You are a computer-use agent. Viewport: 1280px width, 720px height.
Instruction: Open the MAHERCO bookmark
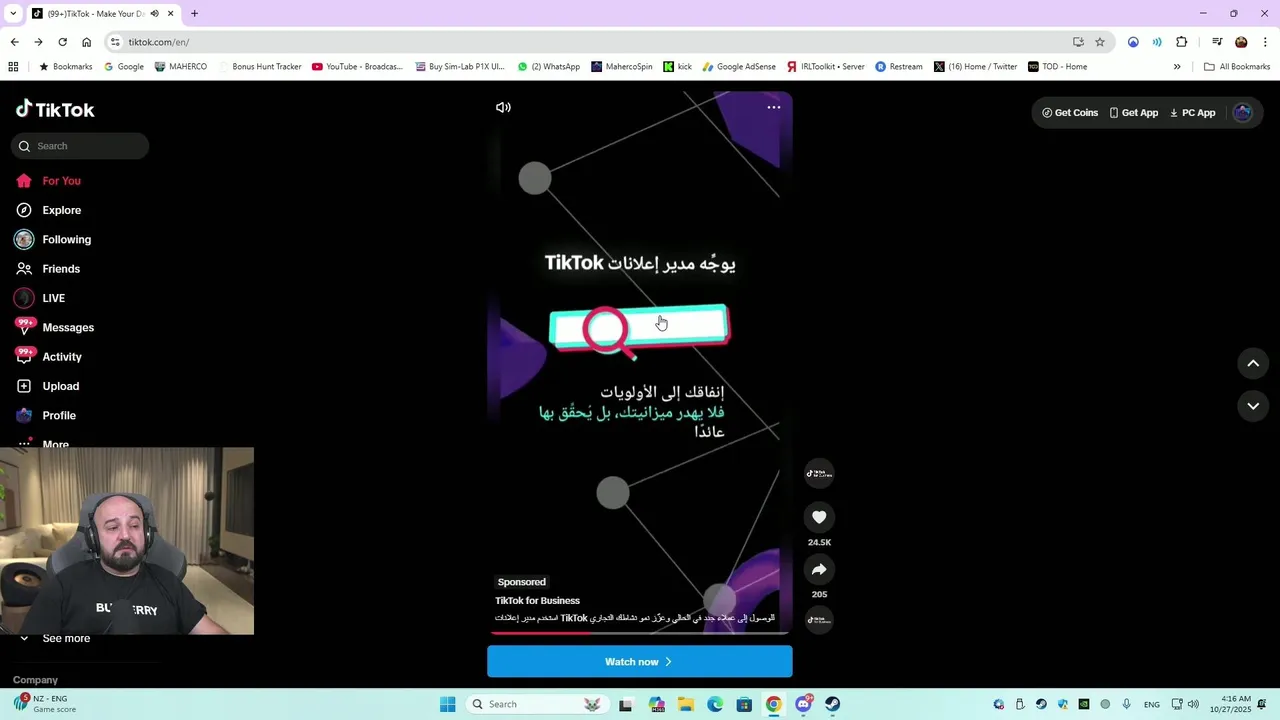[181, 67]
